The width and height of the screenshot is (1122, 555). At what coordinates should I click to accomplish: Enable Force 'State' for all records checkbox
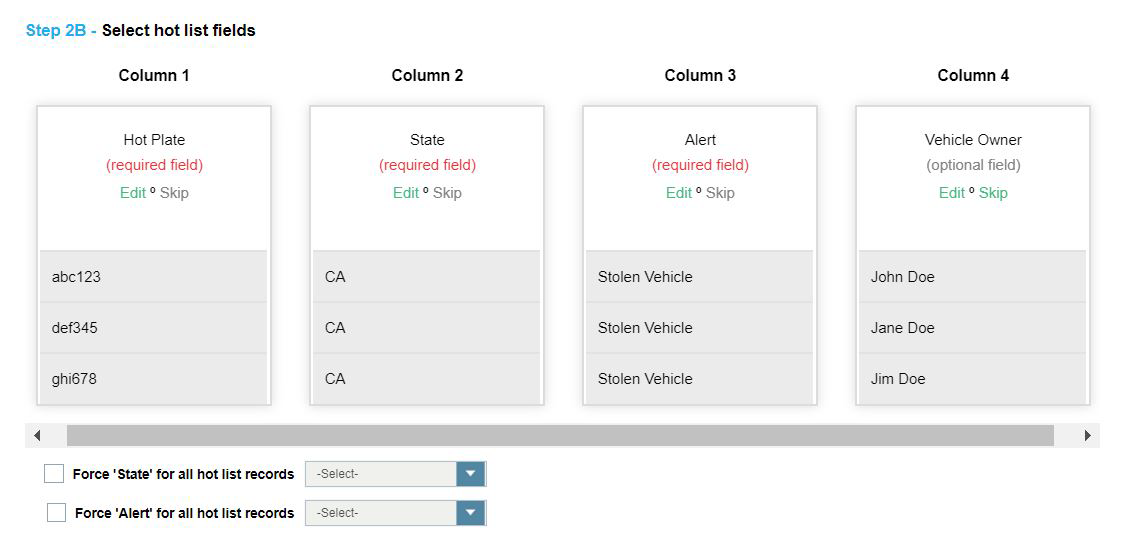[x=54, y=474]
